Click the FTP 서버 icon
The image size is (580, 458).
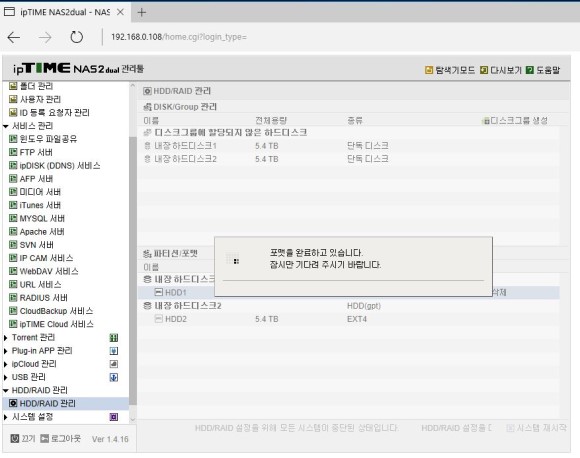[13, 152]
